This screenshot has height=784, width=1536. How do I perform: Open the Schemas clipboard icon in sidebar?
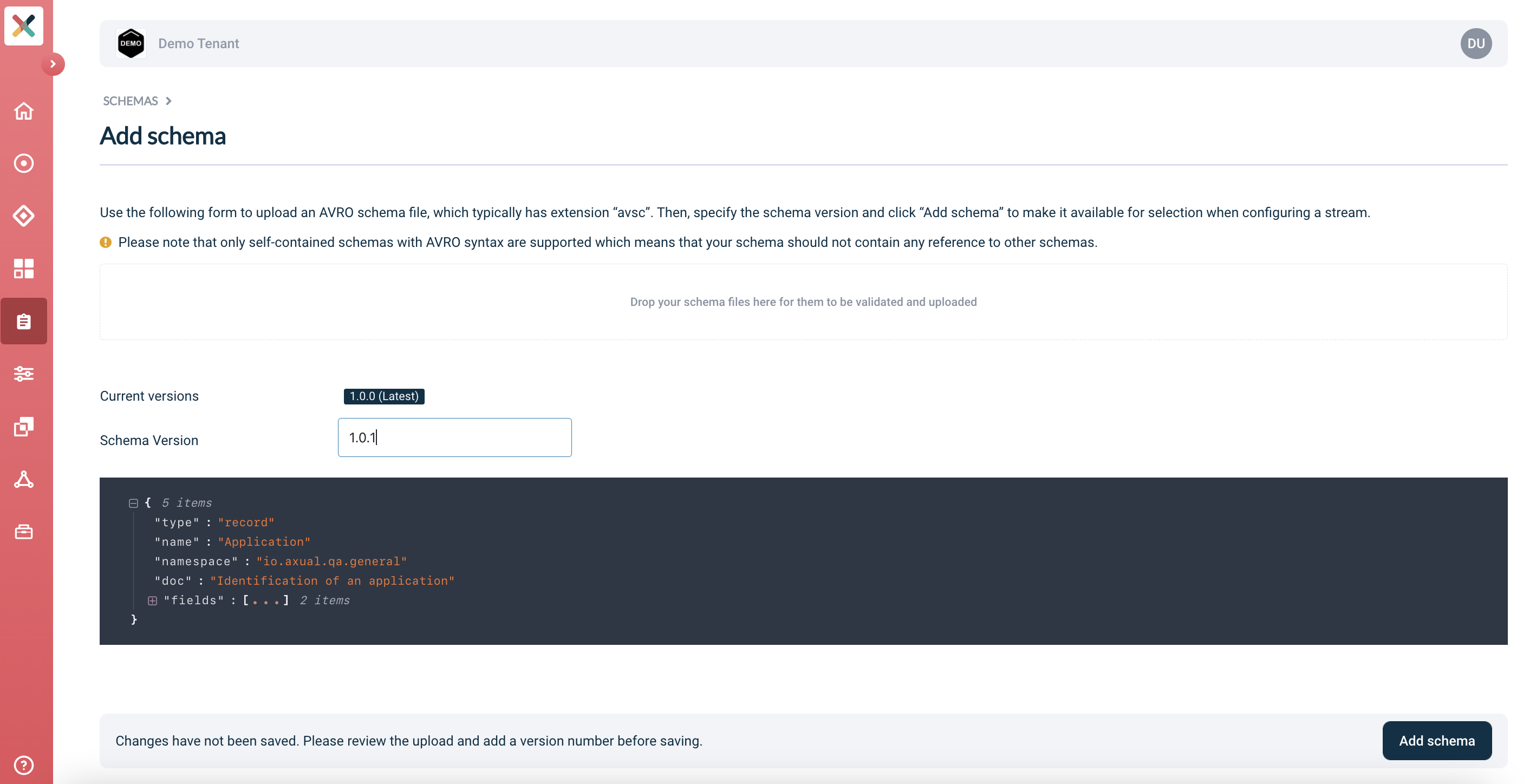[x=24, y=322]
